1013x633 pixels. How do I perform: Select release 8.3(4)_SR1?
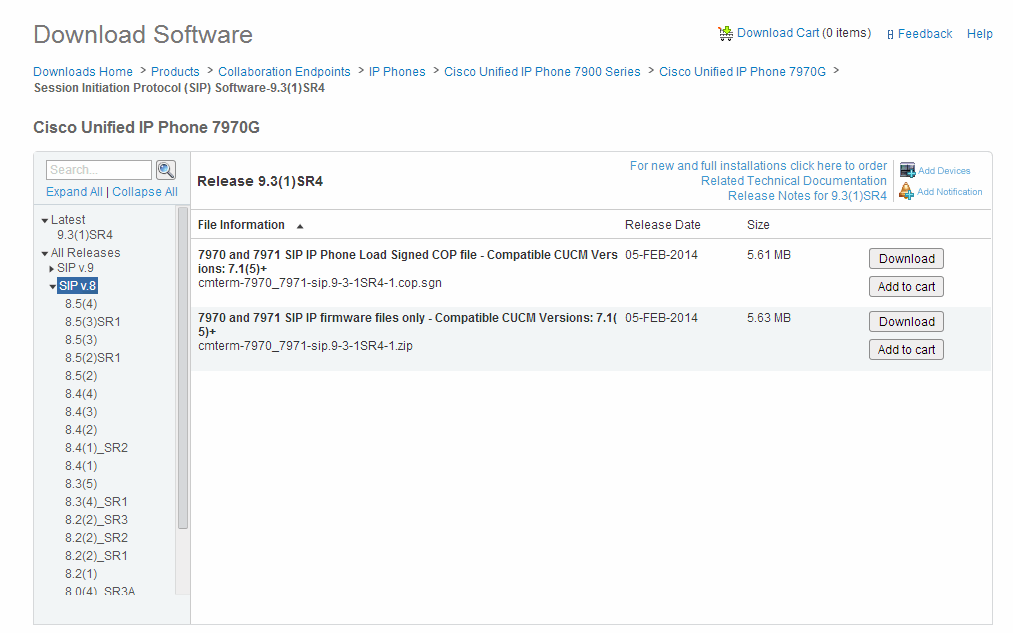pos(96,502)
